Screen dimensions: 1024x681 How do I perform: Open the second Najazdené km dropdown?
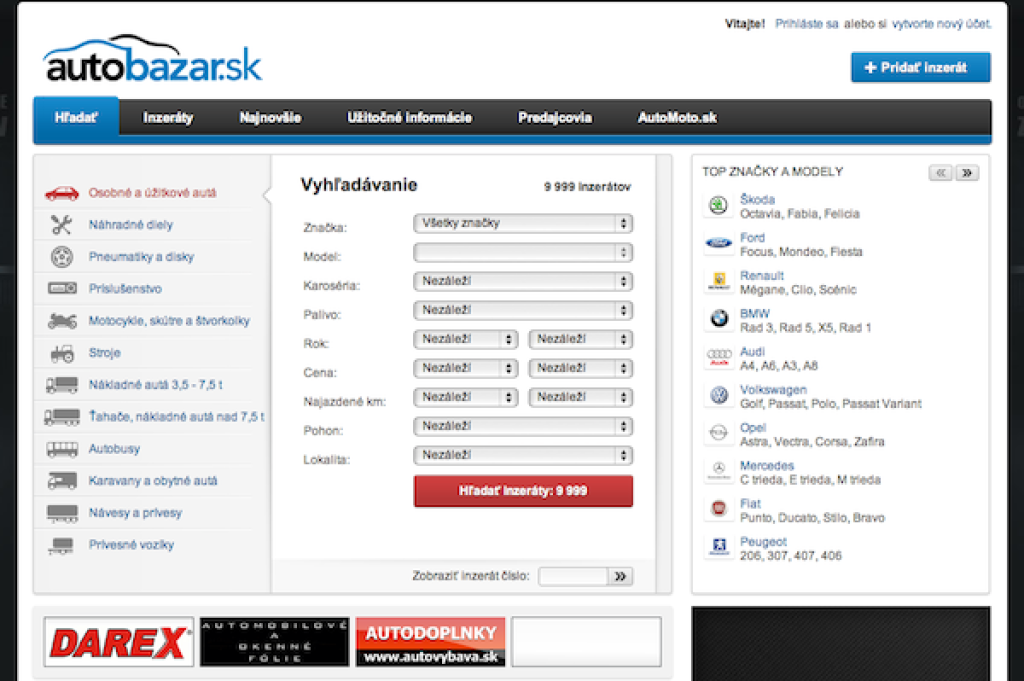click(581, 397)
